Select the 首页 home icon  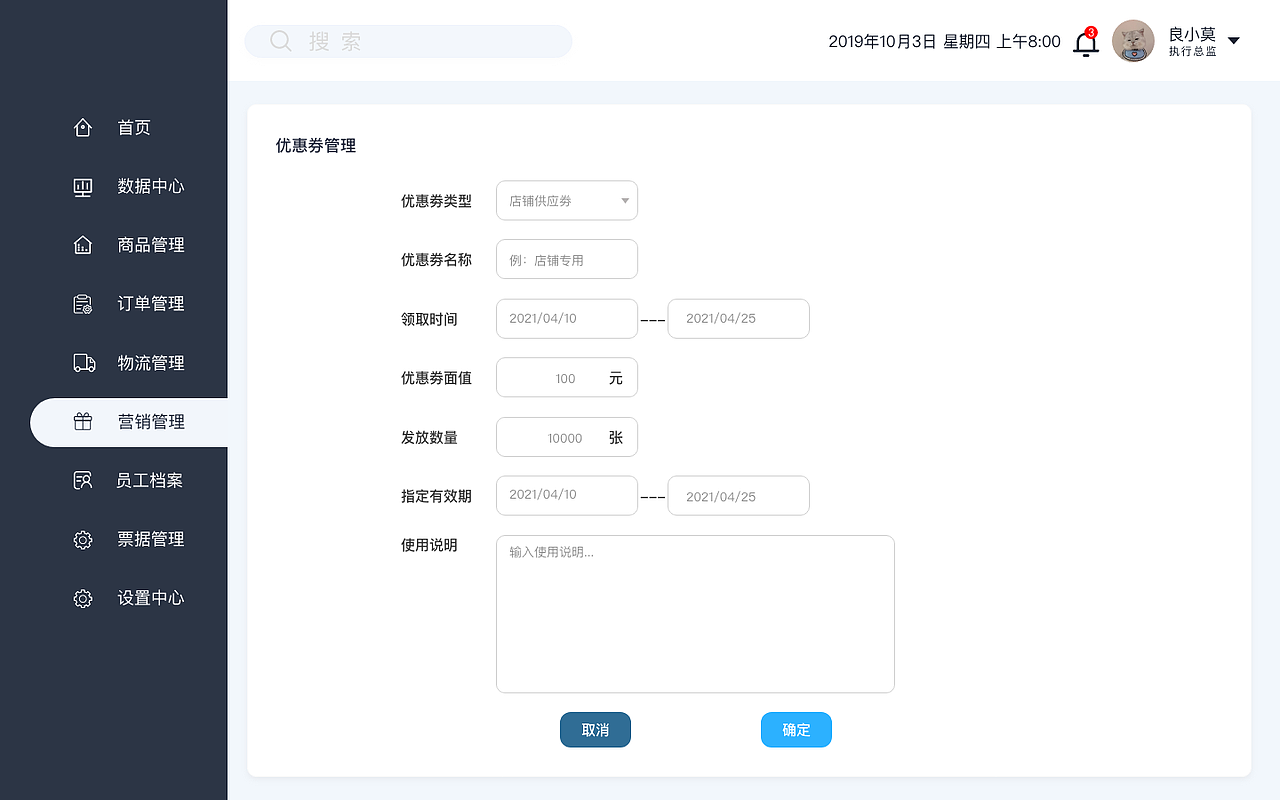coord(83,127)
